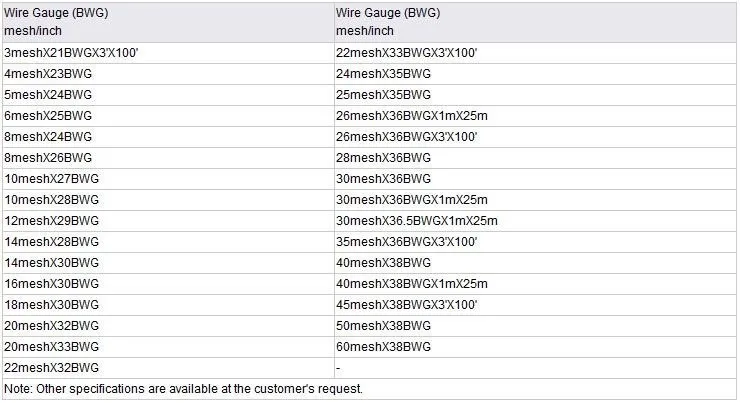Image resolution: width=740 pixels, height=403 pixels.
Task: Select the 45meshX38BWGX3'X100' cell
Action: click(x=535, y=305)
